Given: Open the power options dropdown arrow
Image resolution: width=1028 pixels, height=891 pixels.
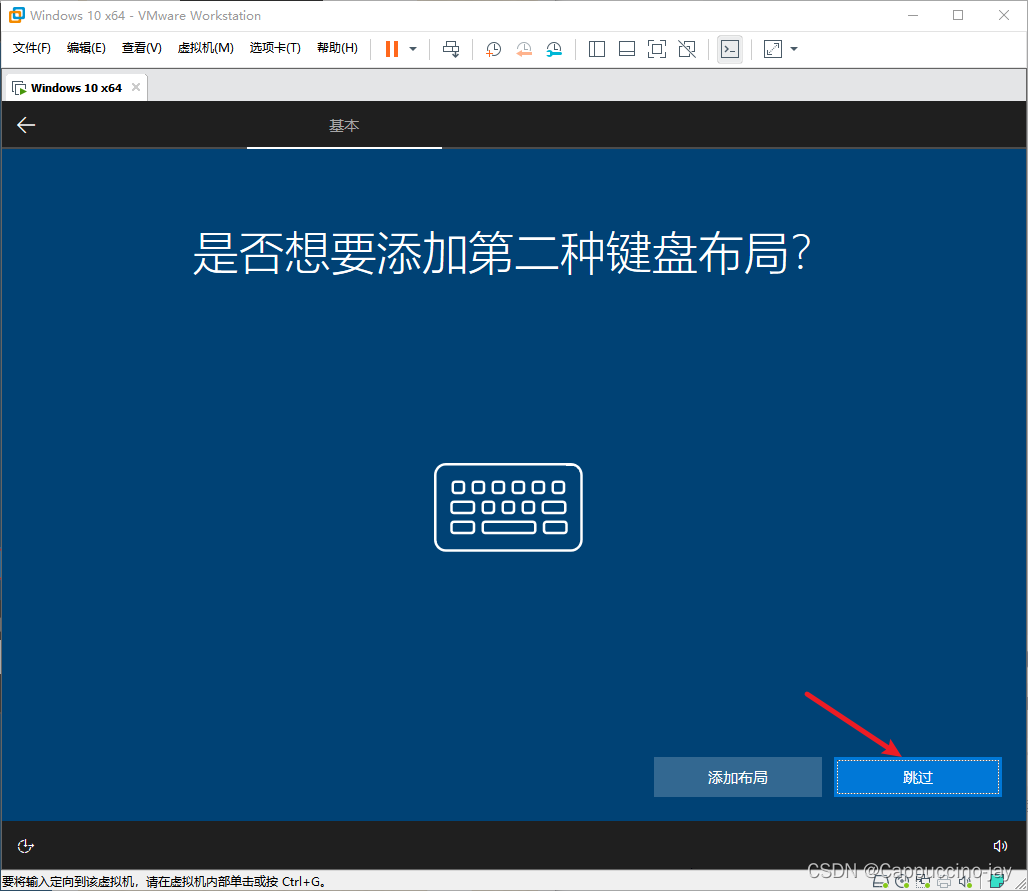Looking at the screenshot, I should (x=413, y=49).
